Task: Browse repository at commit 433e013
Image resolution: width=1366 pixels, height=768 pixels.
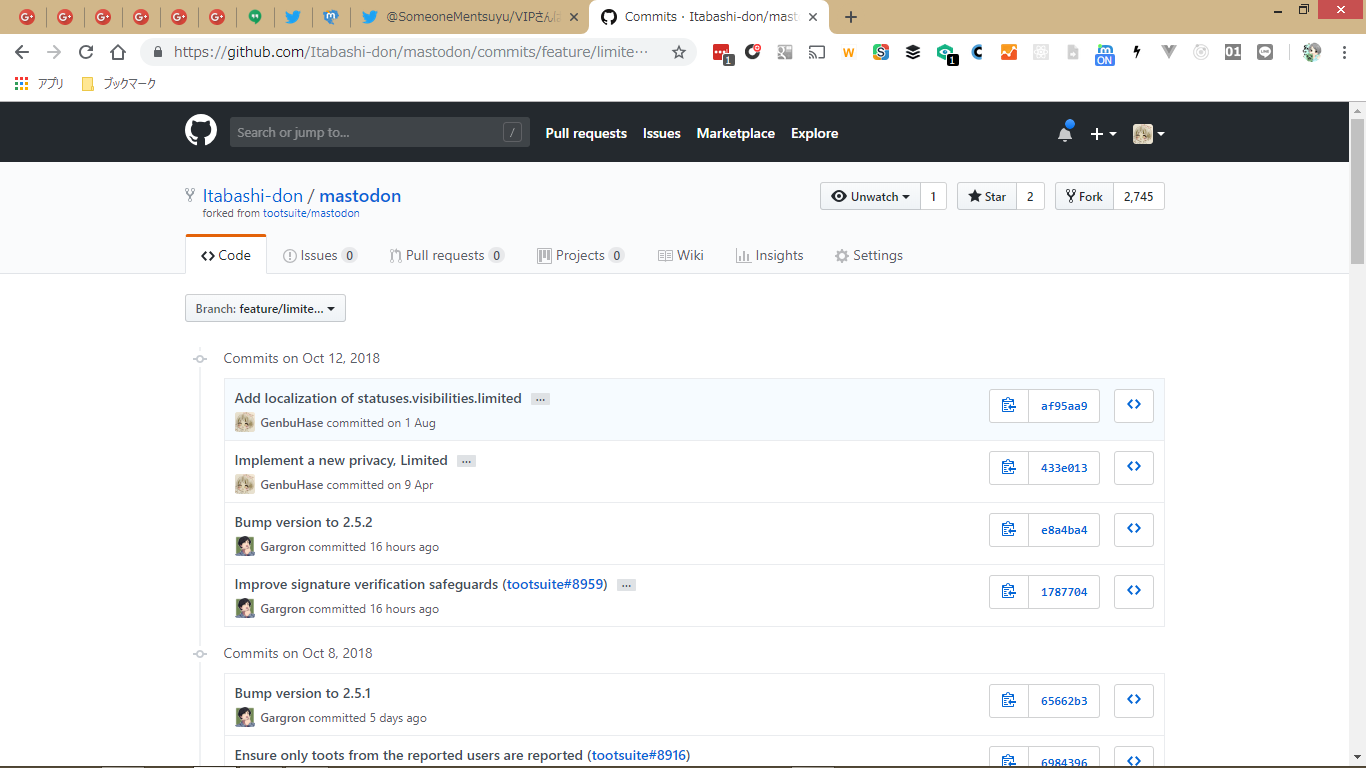Action: [1134, 468]
